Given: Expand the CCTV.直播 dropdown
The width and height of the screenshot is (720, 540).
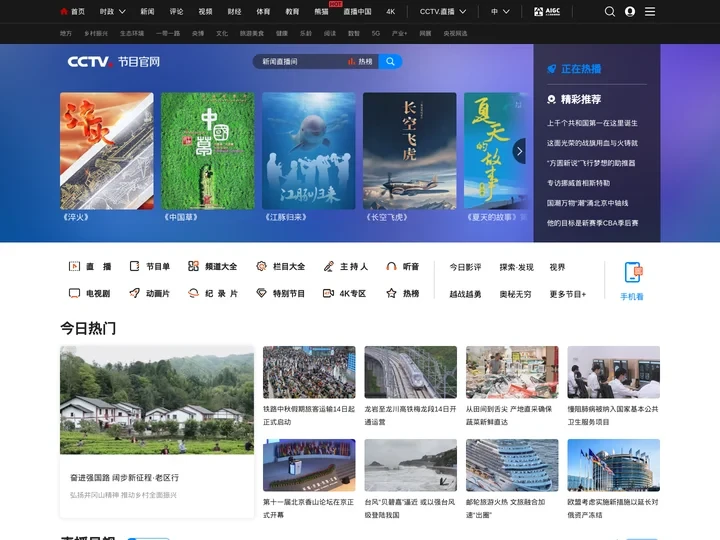Looking at the screenshot, I should [463, 11].
